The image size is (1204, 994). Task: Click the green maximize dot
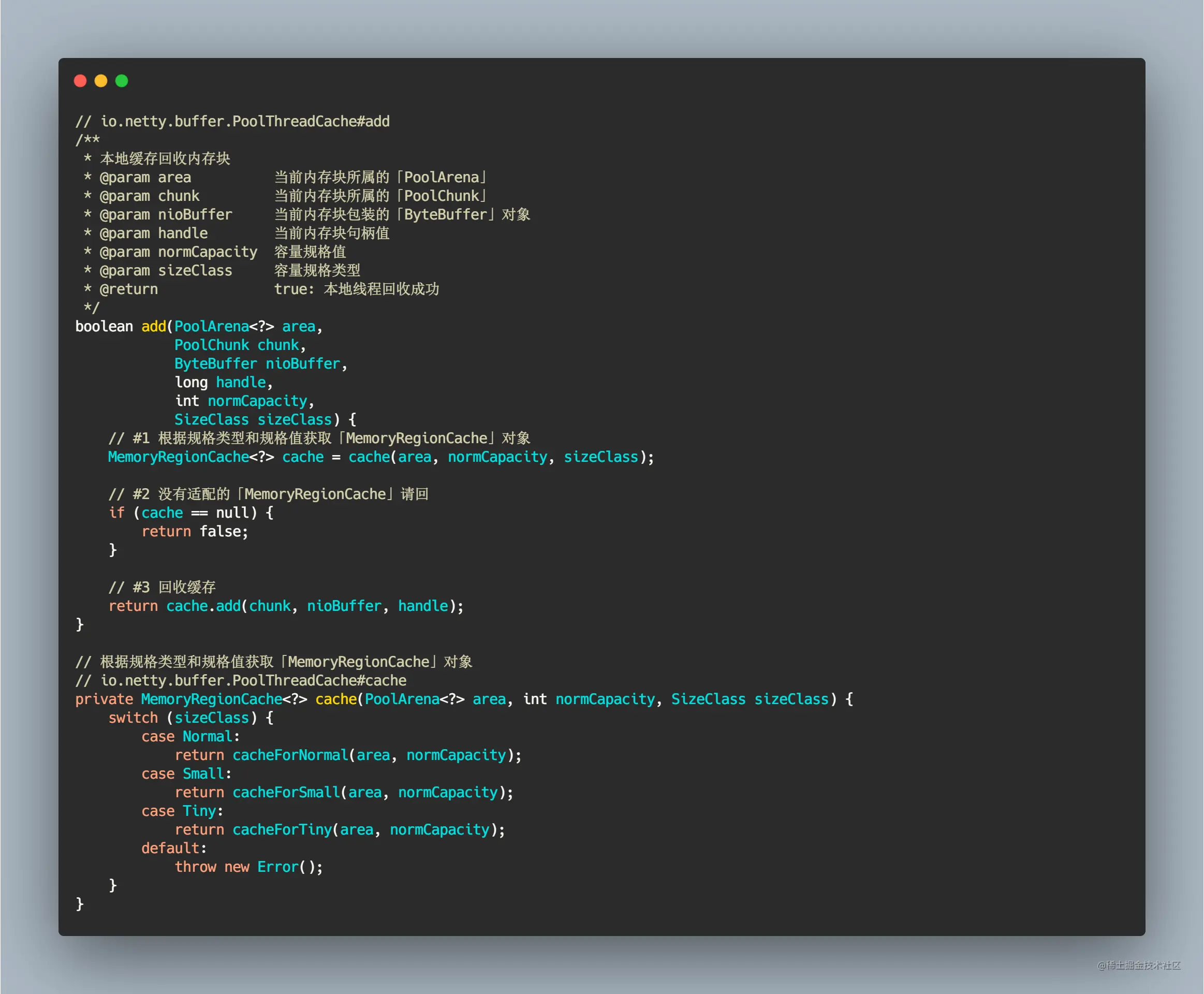121,81
